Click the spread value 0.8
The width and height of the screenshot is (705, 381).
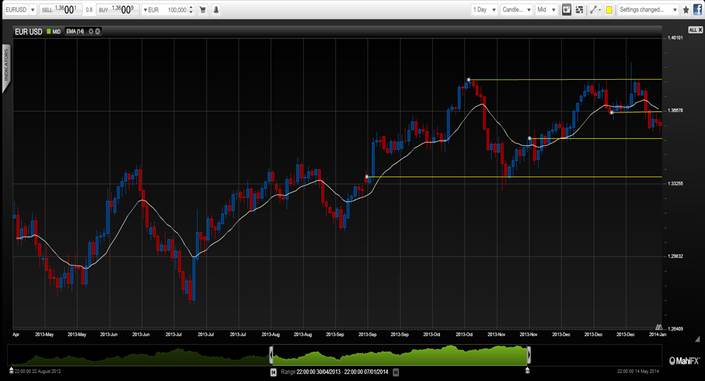tap(89, 10)
